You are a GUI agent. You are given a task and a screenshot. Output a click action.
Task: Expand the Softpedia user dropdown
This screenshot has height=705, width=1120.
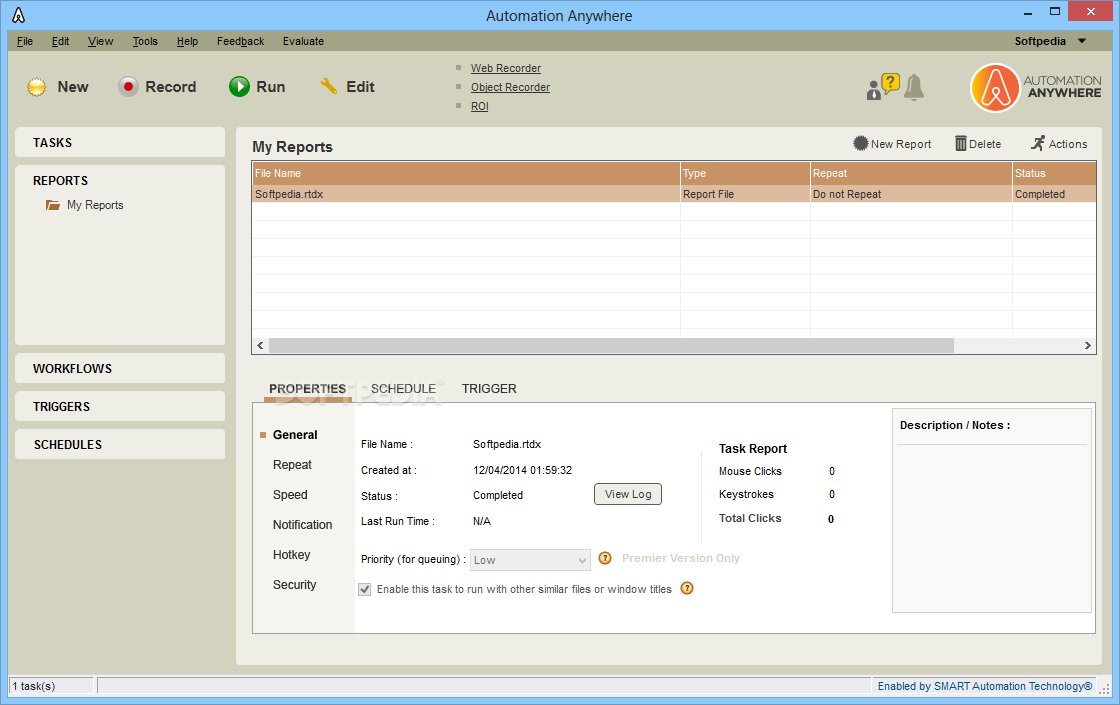pos(1081,41)
